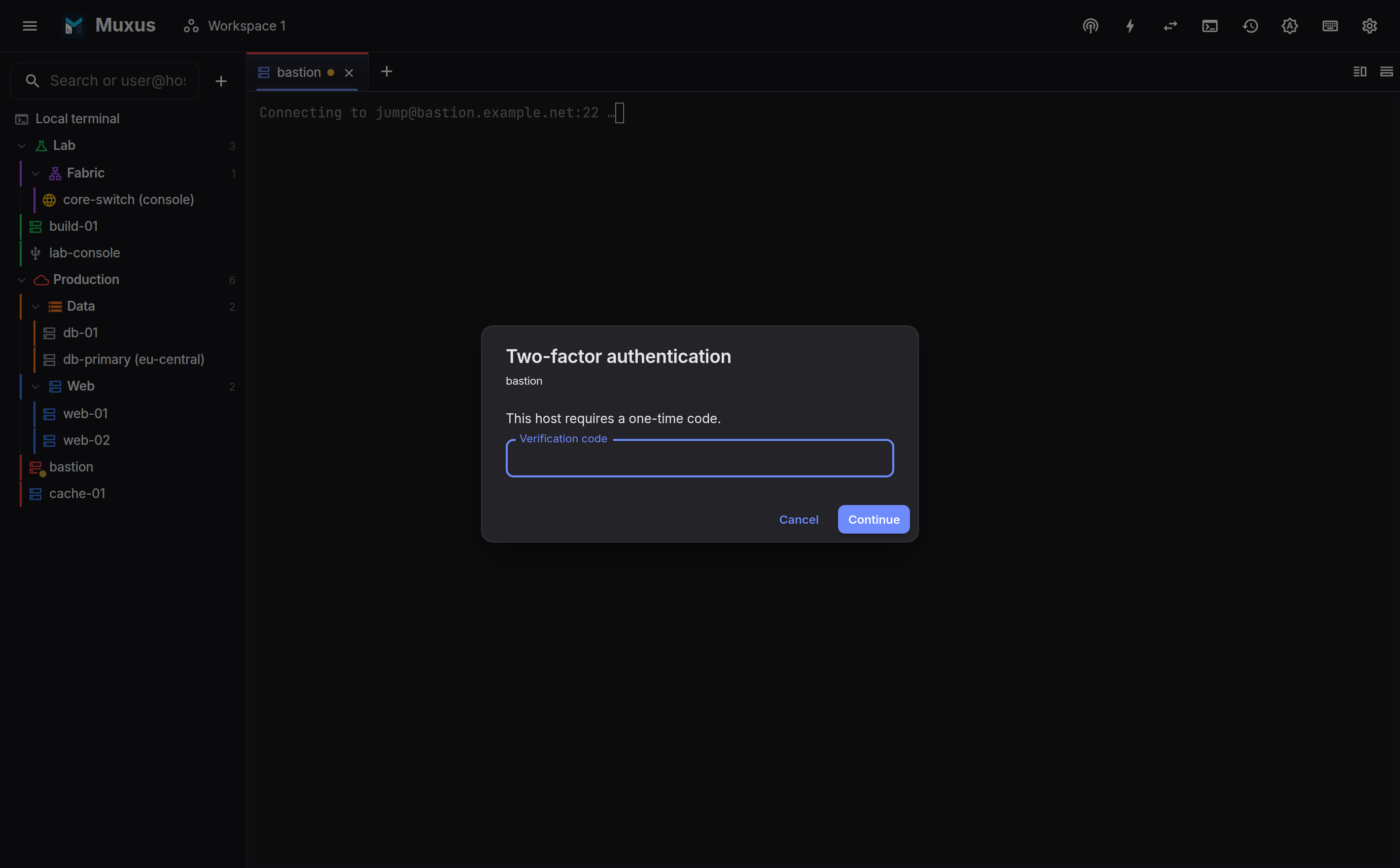Open the transfers swap-arrows icon
The width and height of the screenshot is (1400, 868).
click(1170, 26)
